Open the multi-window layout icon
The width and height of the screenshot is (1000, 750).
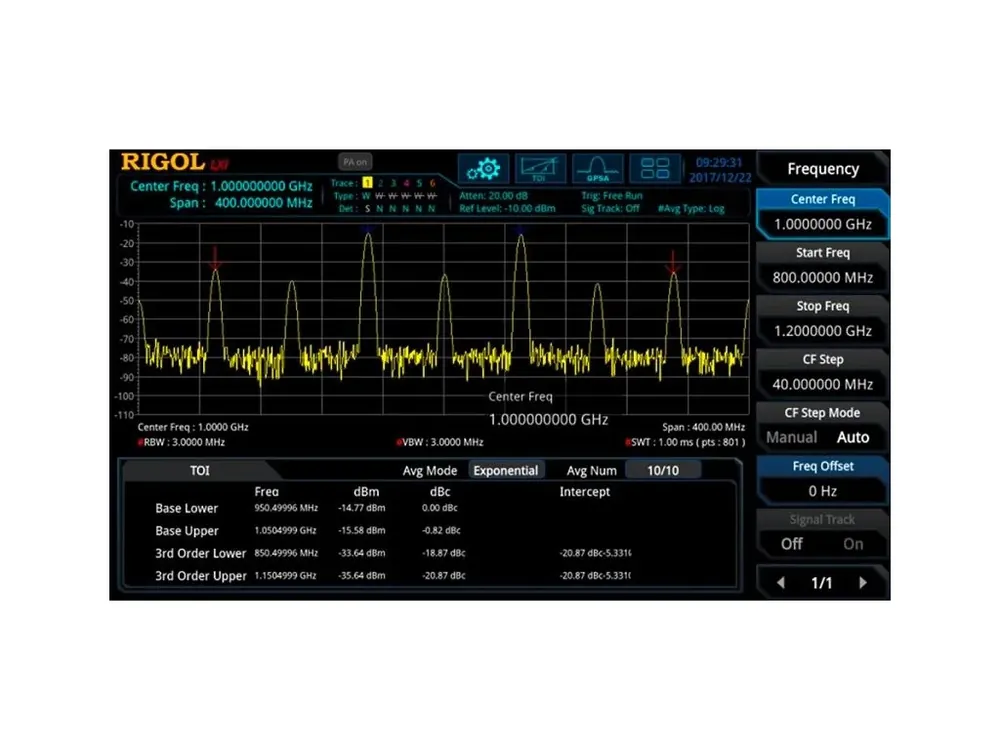coord(655,169)
